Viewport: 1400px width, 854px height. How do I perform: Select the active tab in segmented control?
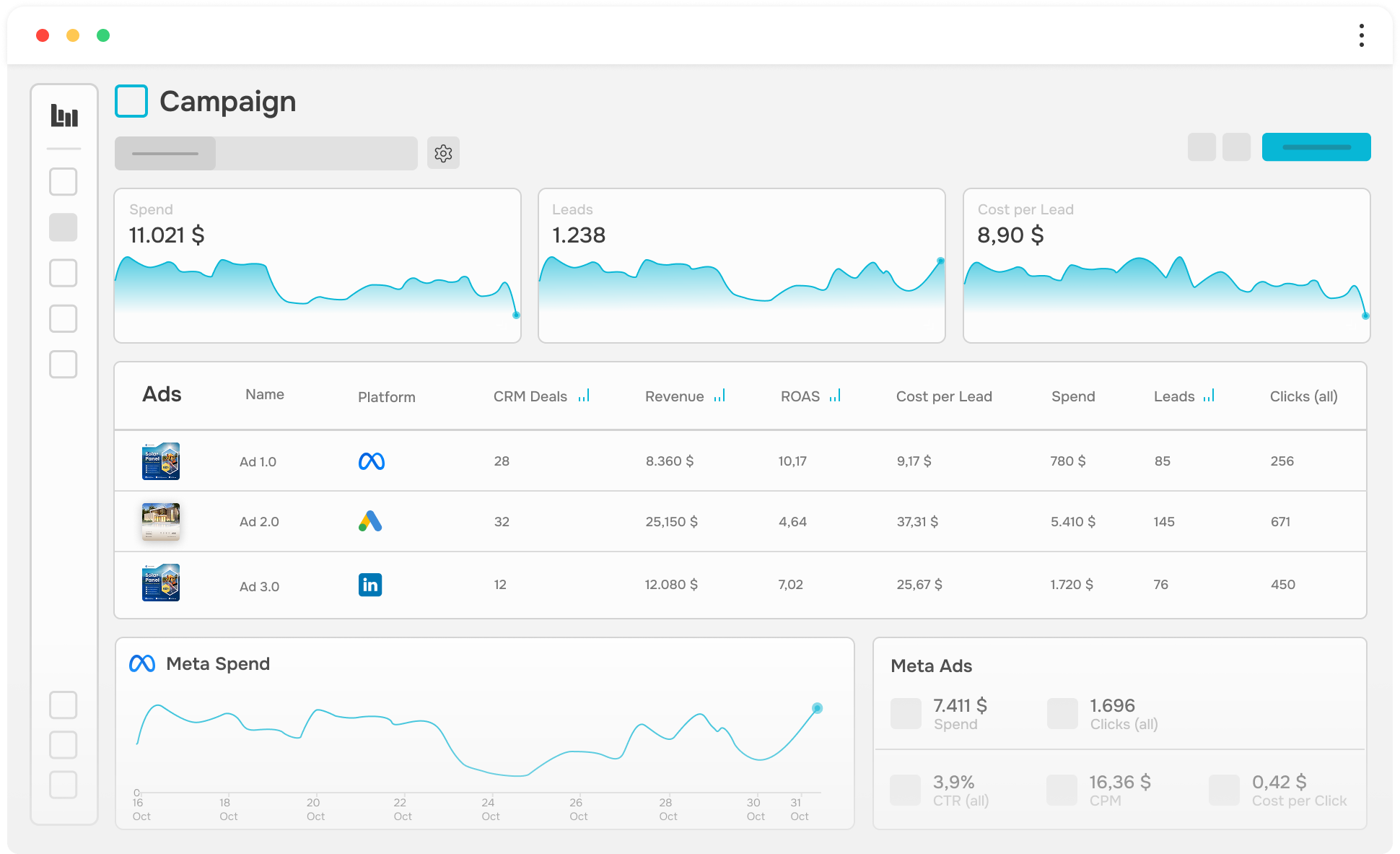[x=165, y=154]
